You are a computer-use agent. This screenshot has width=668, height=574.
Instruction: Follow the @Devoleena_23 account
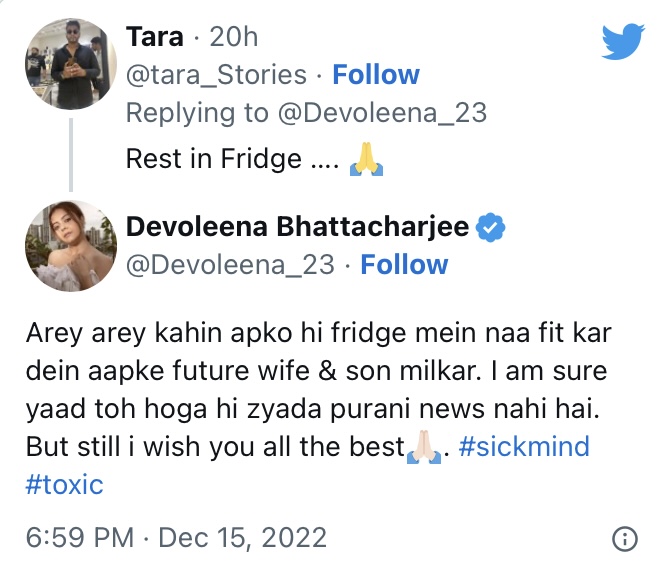(404, 265)
